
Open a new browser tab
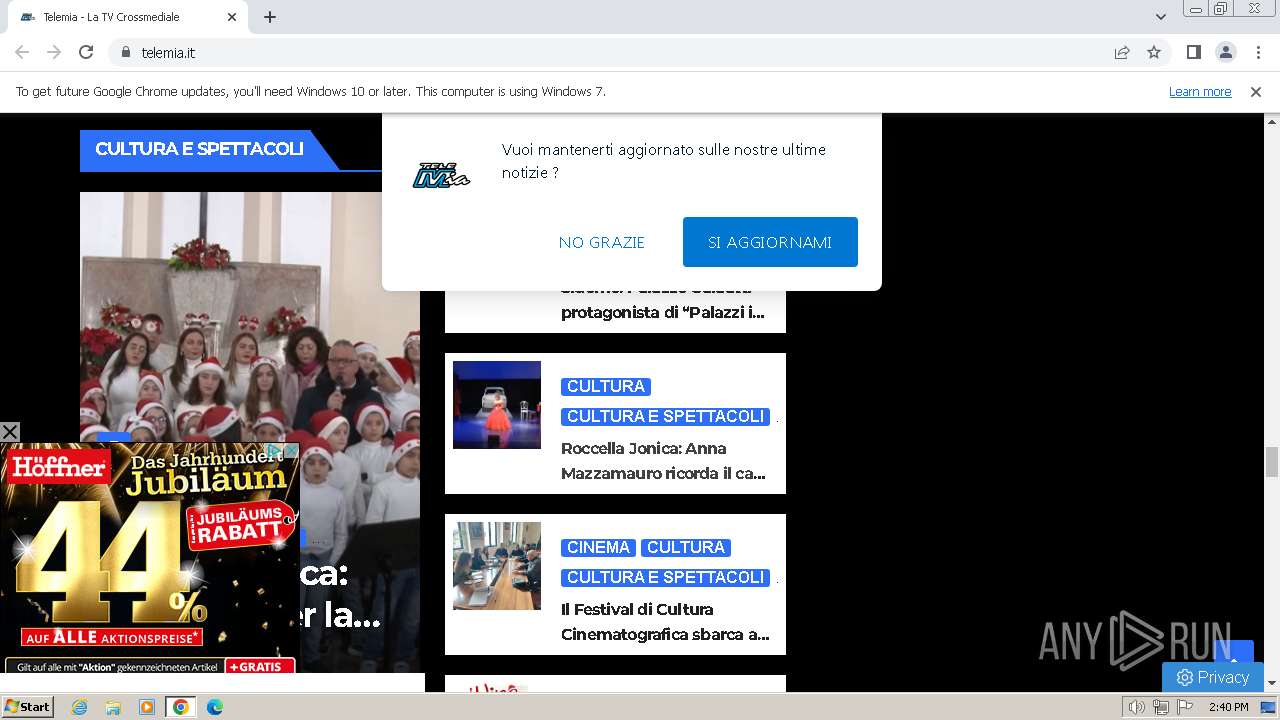pos(270,17)
